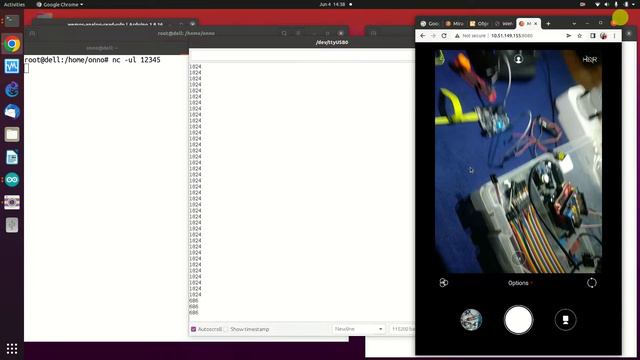Open the Files manager dock icon
This screenshot has width=640, height=360.
pyautogui.click(x=12, y=134)
